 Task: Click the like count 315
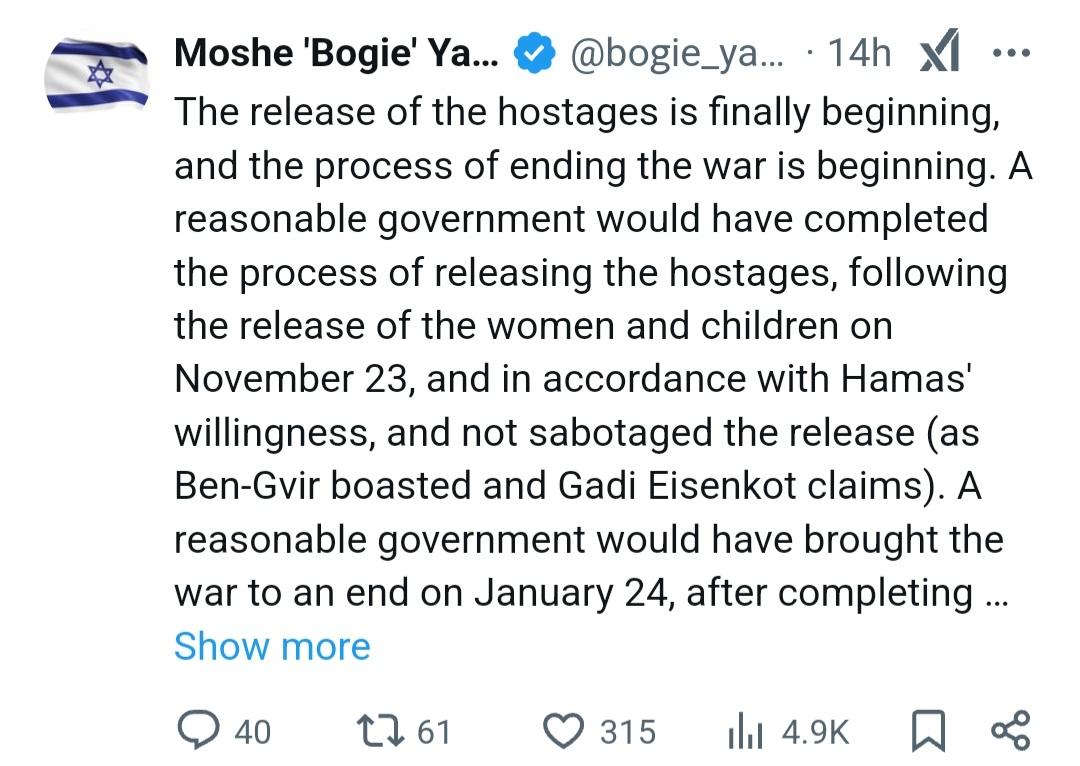628,732
